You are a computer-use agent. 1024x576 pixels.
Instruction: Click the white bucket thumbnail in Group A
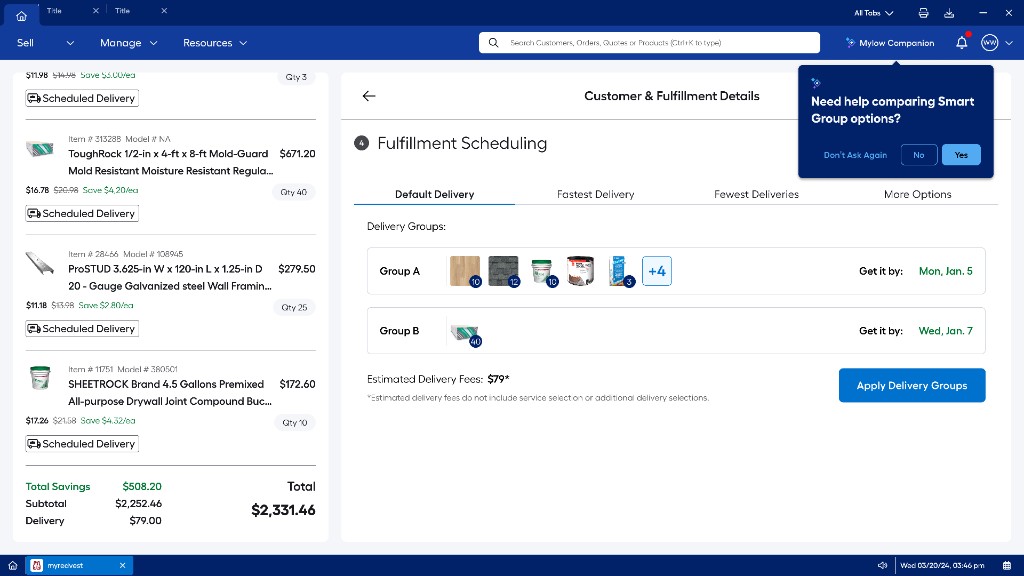542,271
